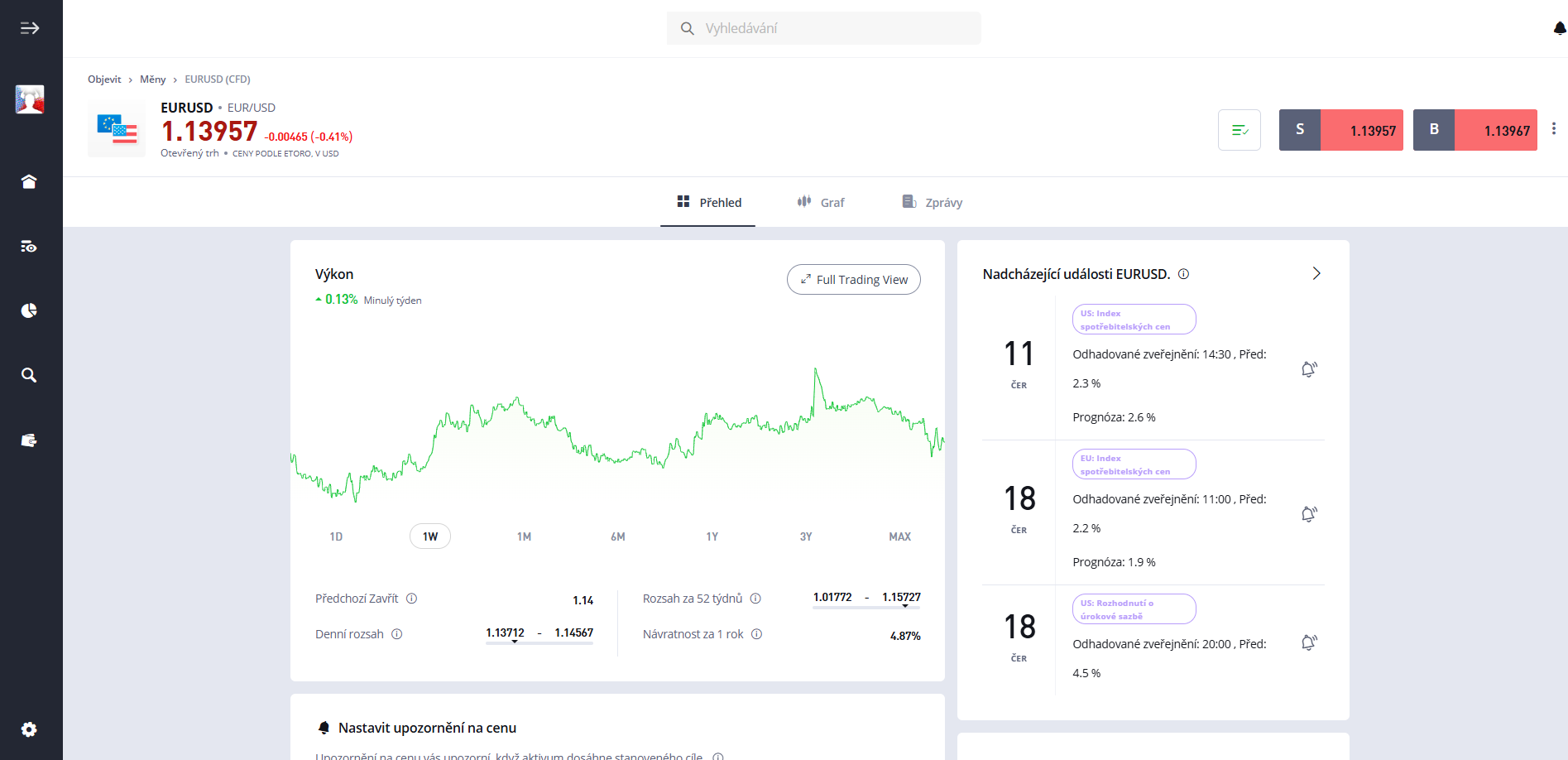Click the Měny breadcrumb link
1568x760 pixels.
[153, 79]
